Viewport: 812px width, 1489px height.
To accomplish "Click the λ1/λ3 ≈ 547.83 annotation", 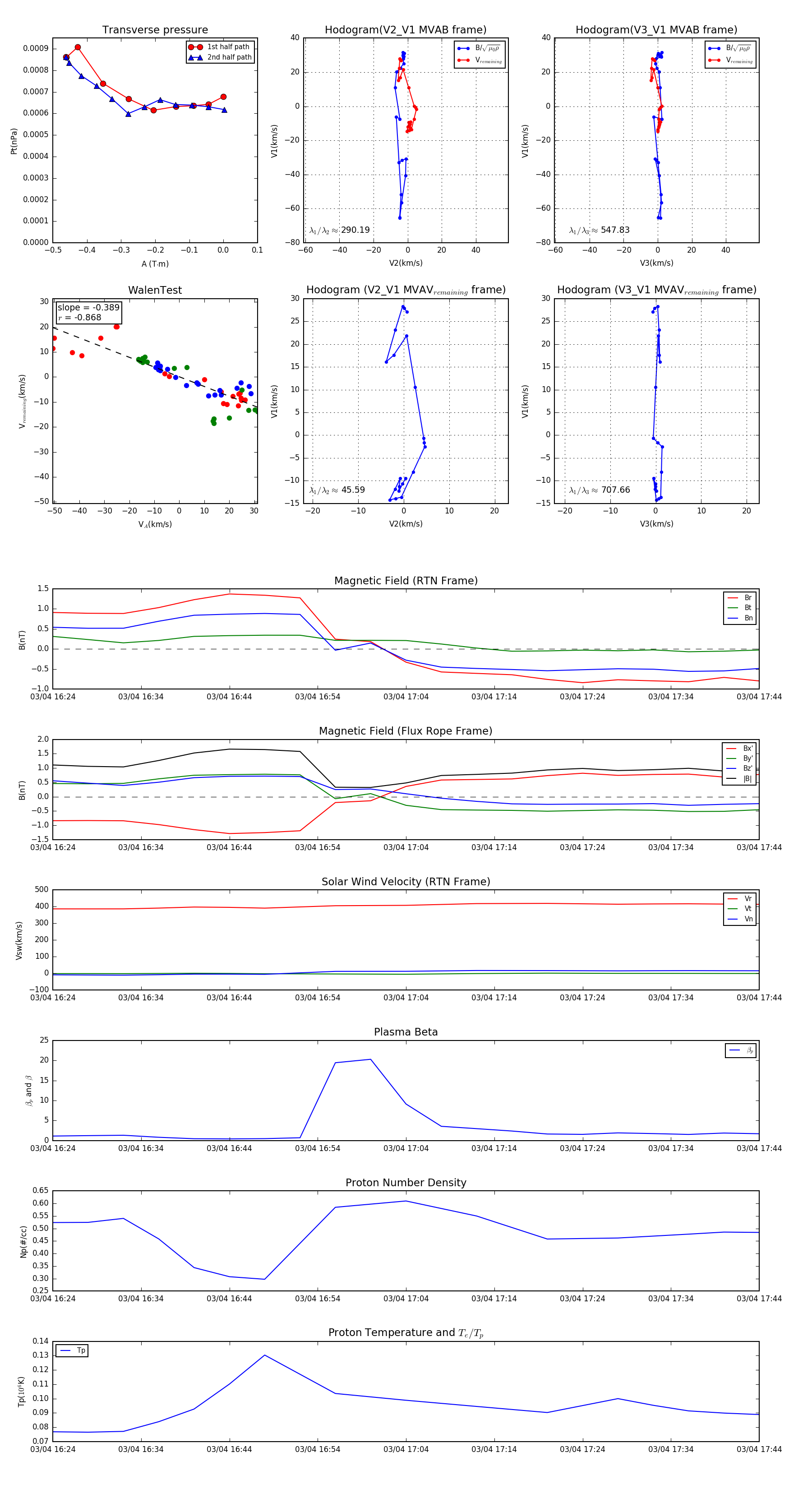I will click(x=600, y=230).
